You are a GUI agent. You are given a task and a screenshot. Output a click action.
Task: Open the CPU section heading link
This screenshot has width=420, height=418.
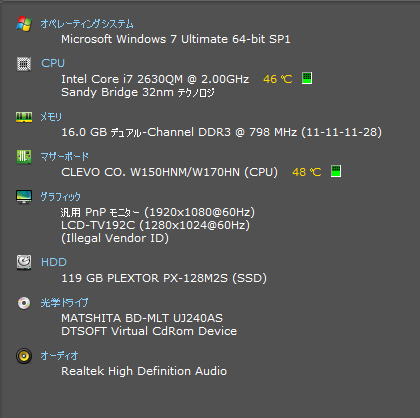click(x=53, y=63)
